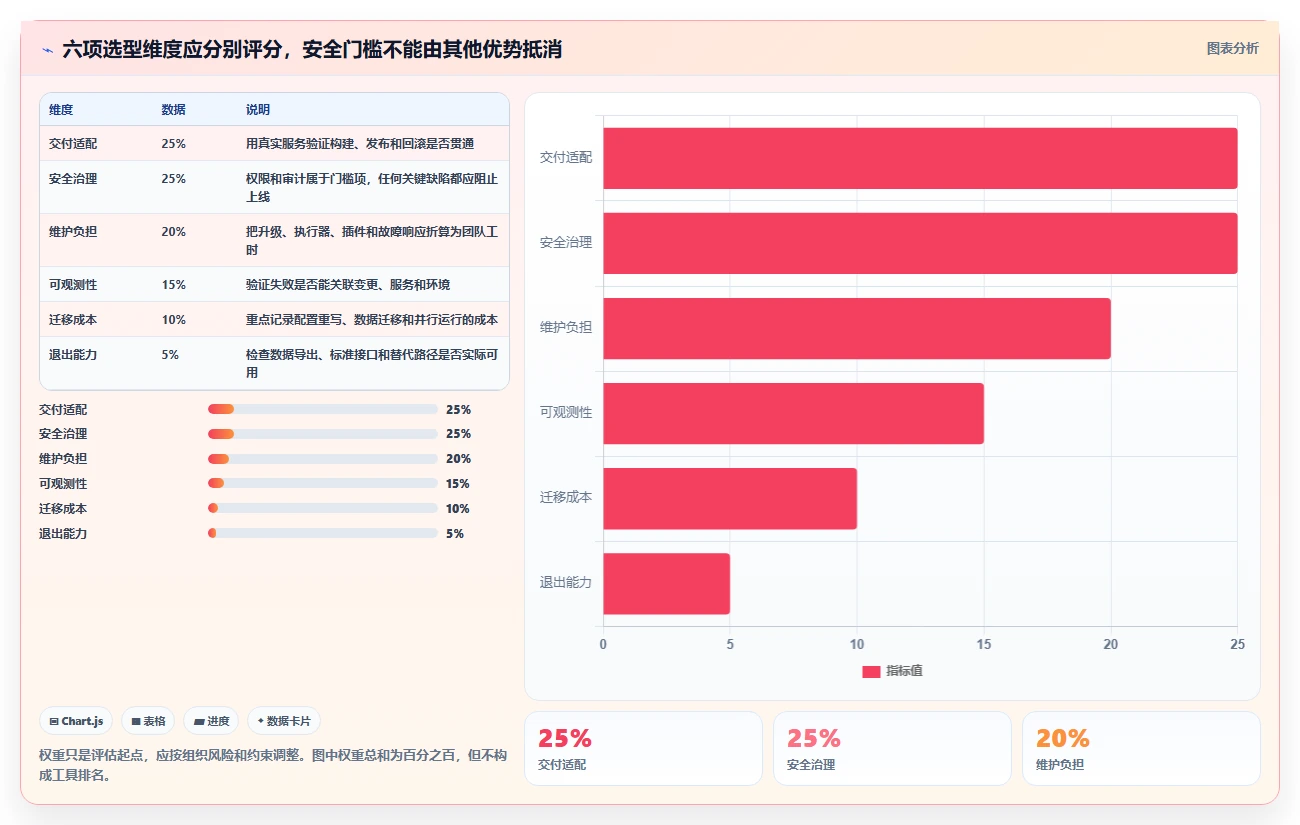
Task: Select the 维护负担 table row cell
Action: click(73, 231)
